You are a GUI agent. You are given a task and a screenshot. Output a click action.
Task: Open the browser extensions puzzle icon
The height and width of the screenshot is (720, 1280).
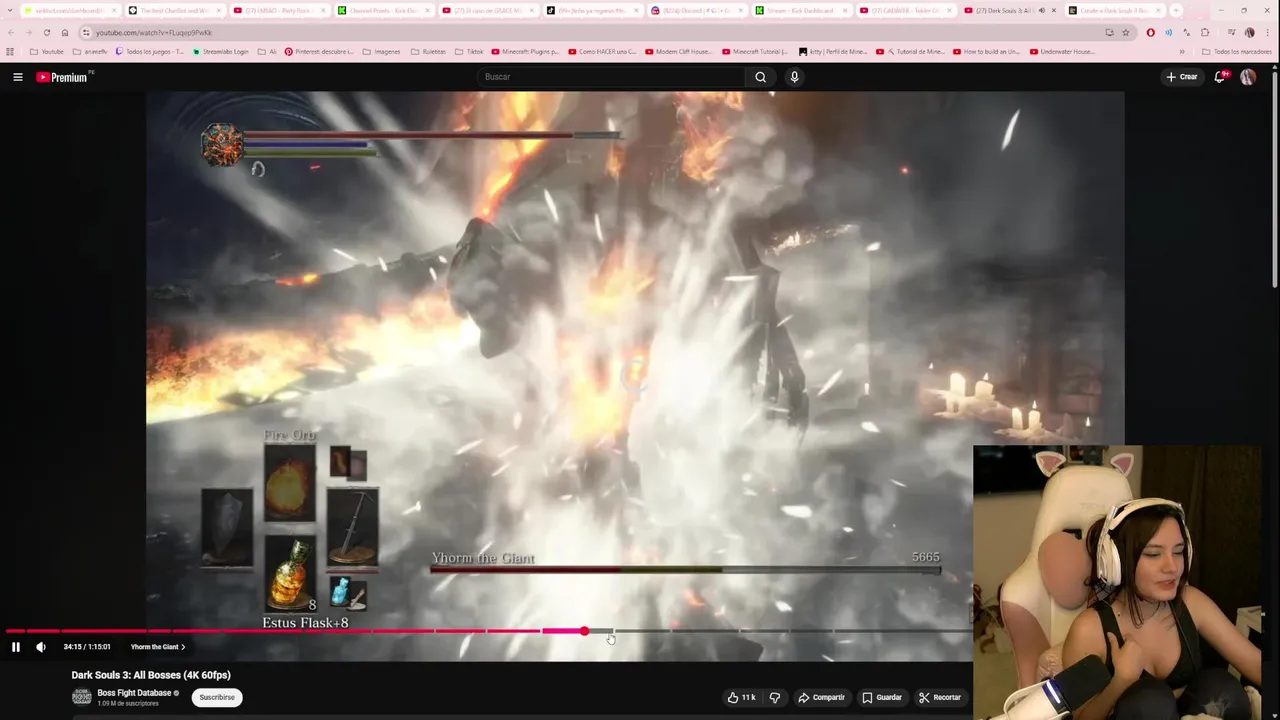(x=1204, y=32)
